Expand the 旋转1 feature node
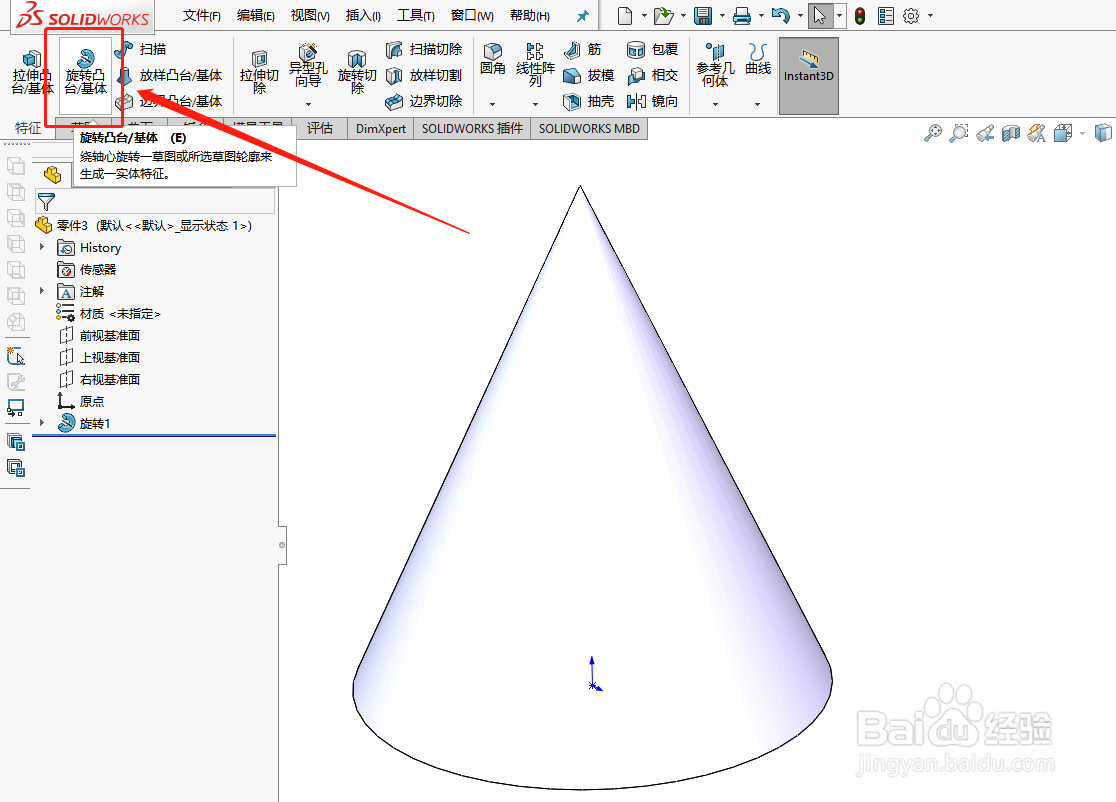 point(41,423)
